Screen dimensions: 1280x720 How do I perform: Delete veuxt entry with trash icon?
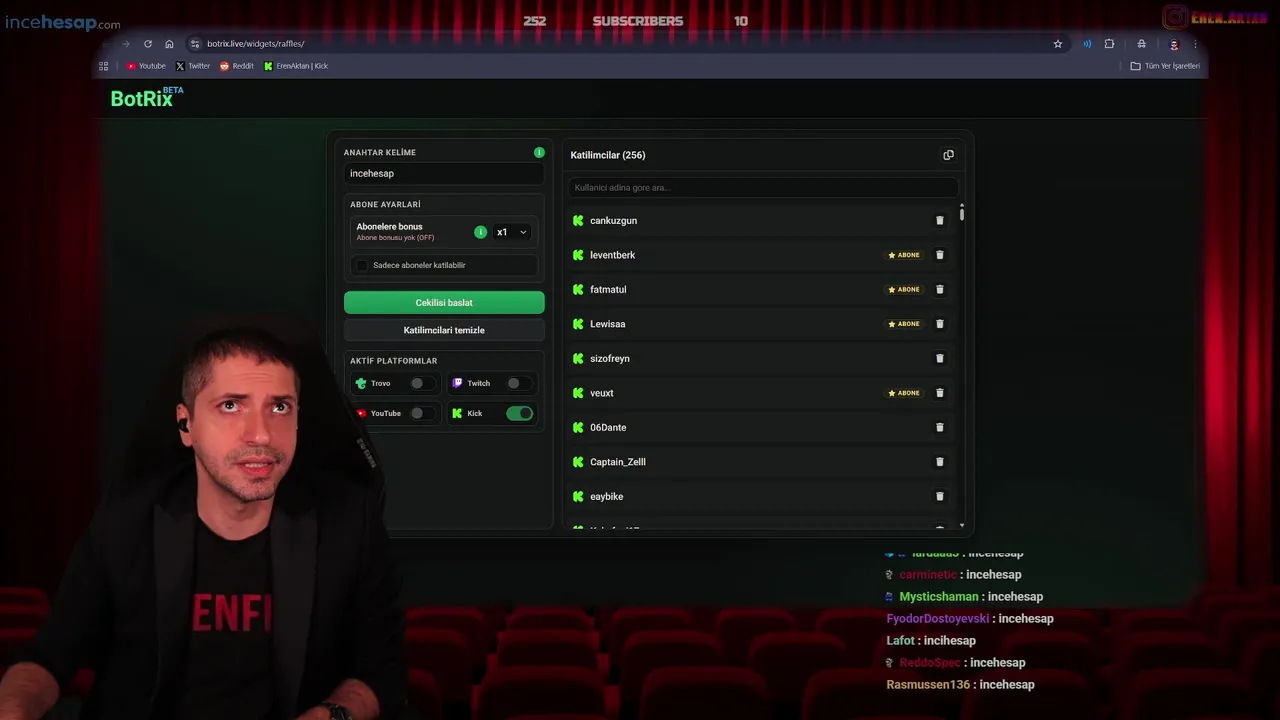tap(939, 393)
